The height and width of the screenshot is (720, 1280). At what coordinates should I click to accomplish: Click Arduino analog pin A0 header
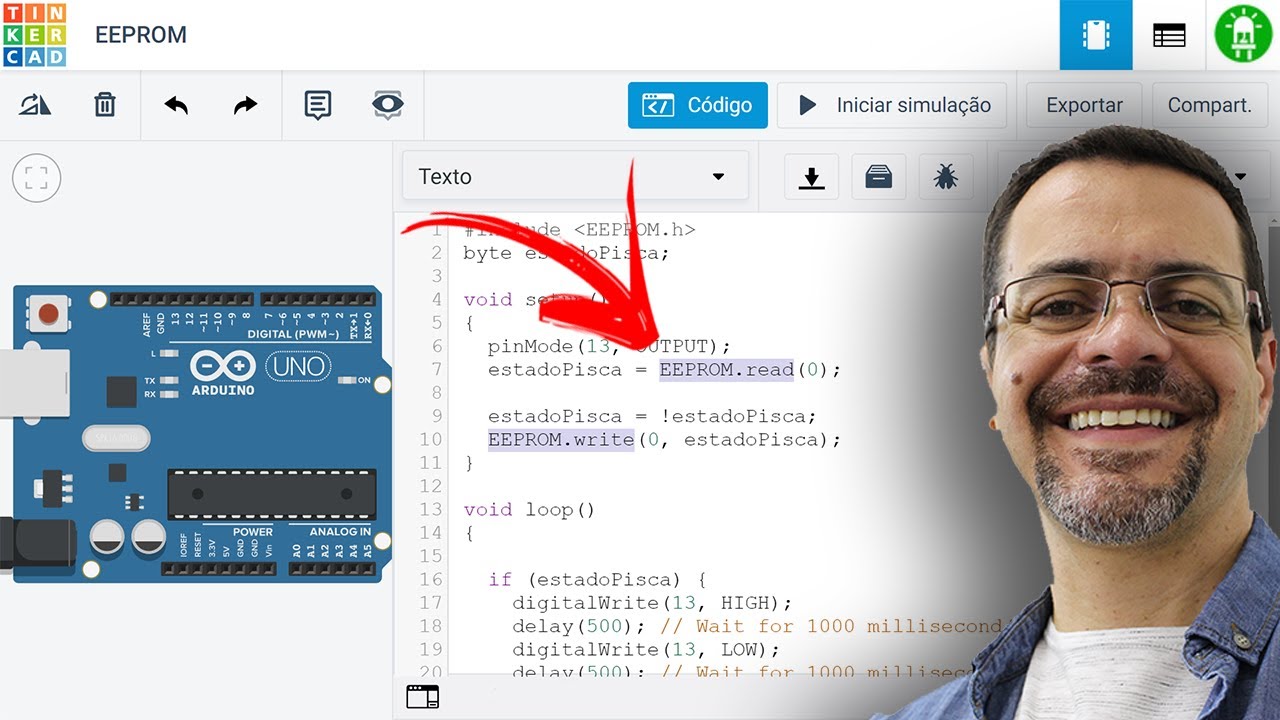click(x=297, y=568)
